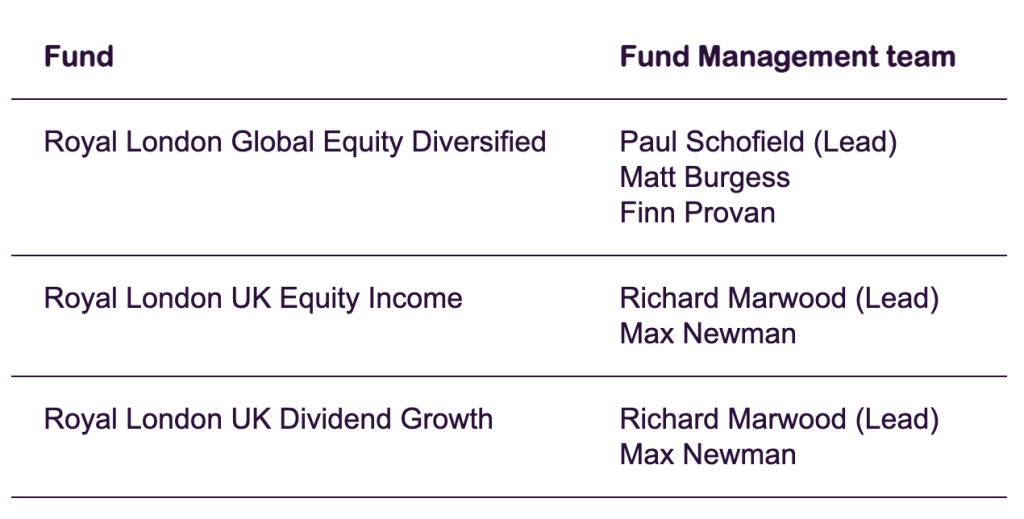The width and height of the screenshot is (1024, 519).
Task: Click Matt Burgess name
Action: (x=705, y=178)
